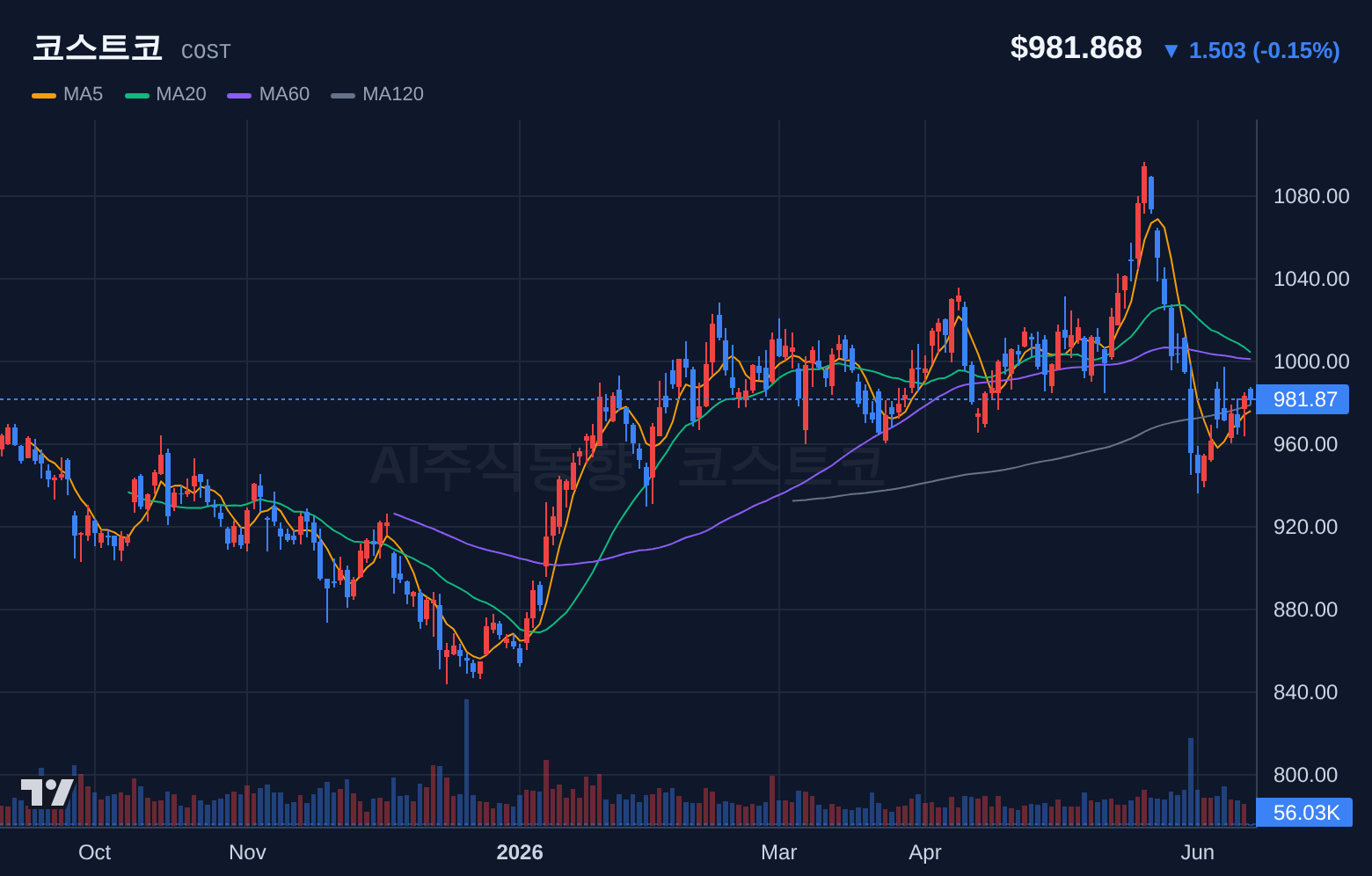Click the Mar label on the time axis
The image size is (1372, 876).
(x=779, y=852)
